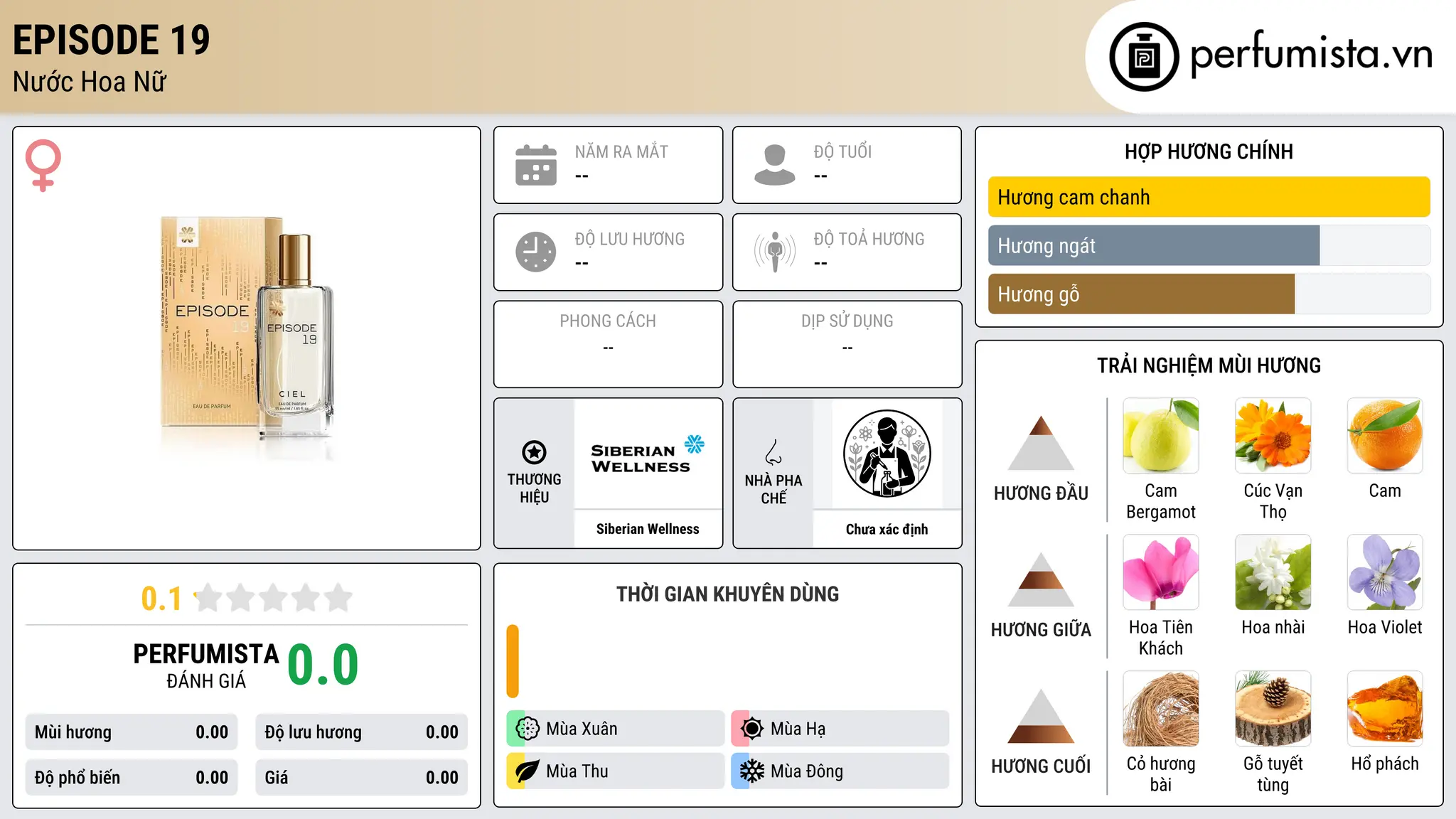Image resolution: width=1456 pixels, height=819 pixels.
Task: Open the Hoa Tiên Khách note image
Action: coord(1161,572)
